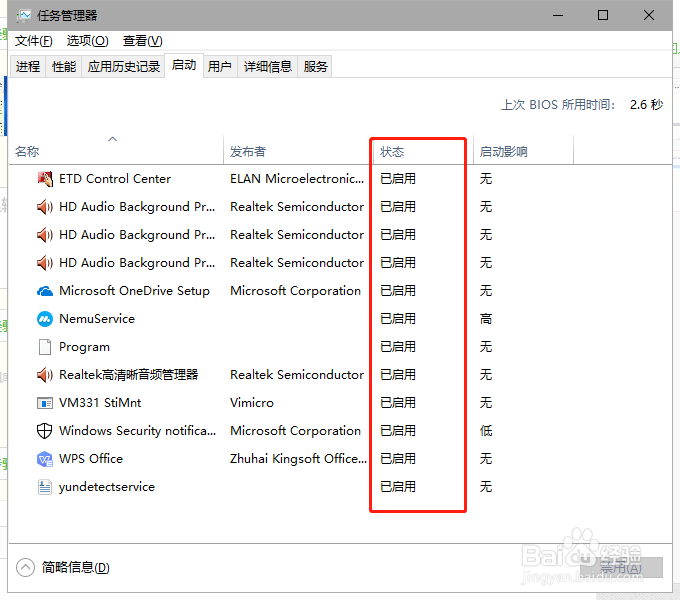Switch to the 进程 tab
Viewport: 680px width, 600px height.
[x=28, y=67]
